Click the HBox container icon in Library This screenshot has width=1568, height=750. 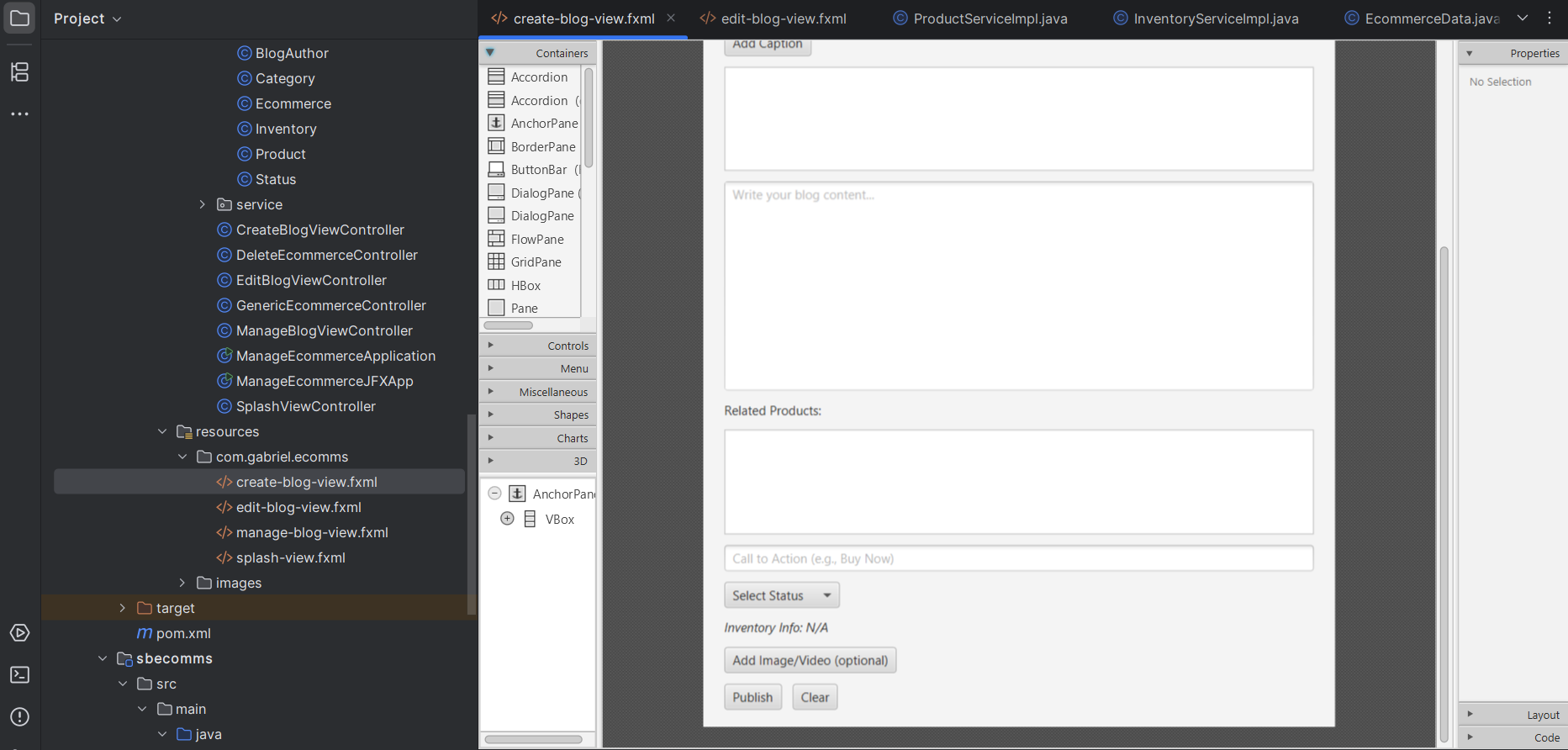(497, 285)
